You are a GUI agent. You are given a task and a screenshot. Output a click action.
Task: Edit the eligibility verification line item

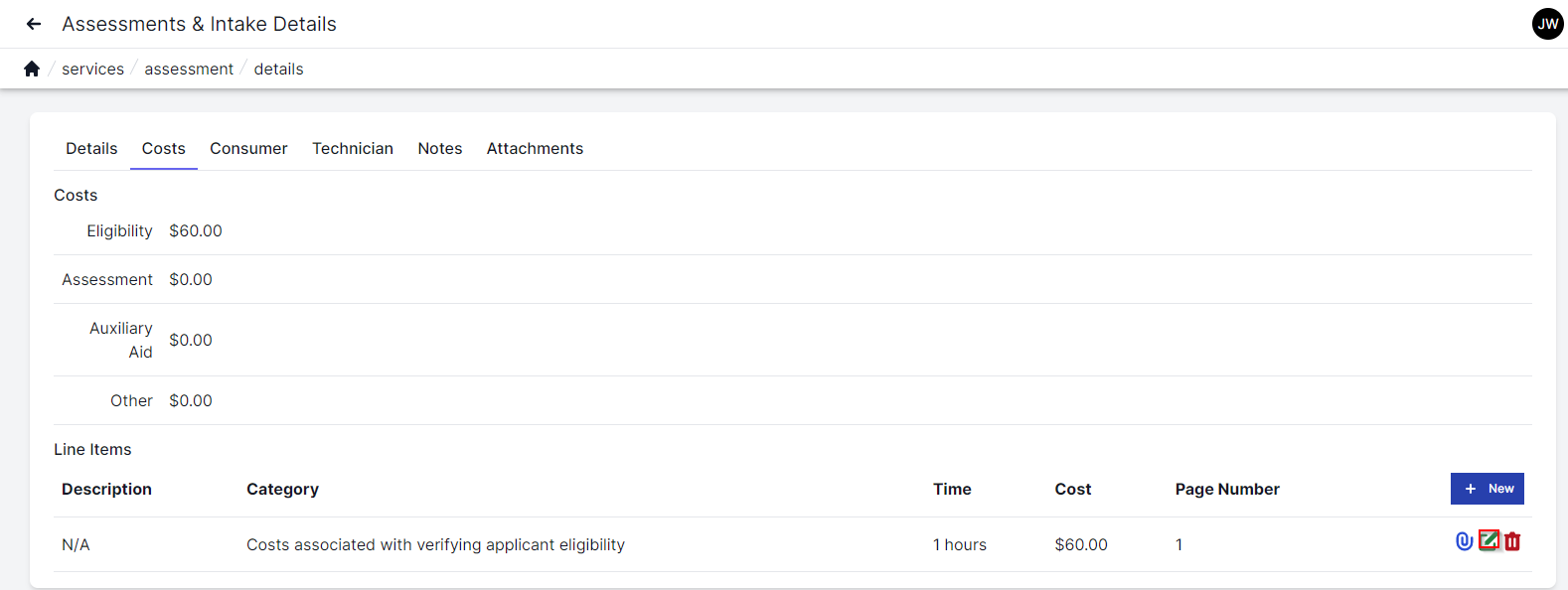click(x=1488, y=541)
